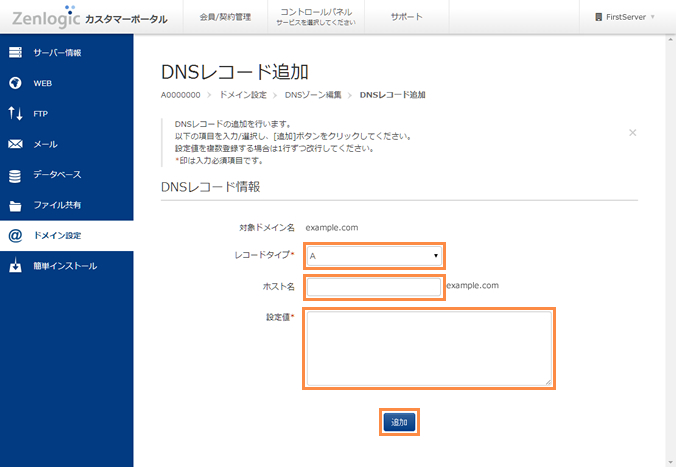Click the easy install download icon

tap(15, 267)
